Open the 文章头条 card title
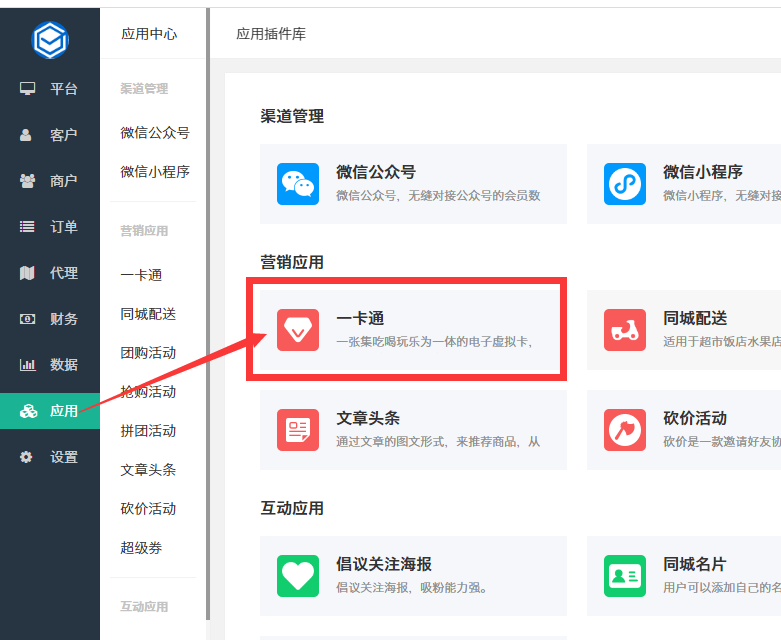 click(368, 418)
